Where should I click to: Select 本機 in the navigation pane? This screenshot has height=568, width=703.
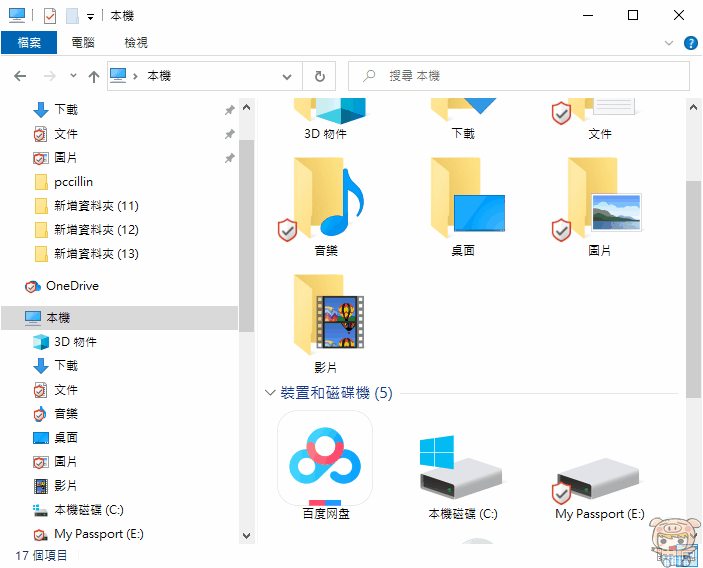[119, 318]
